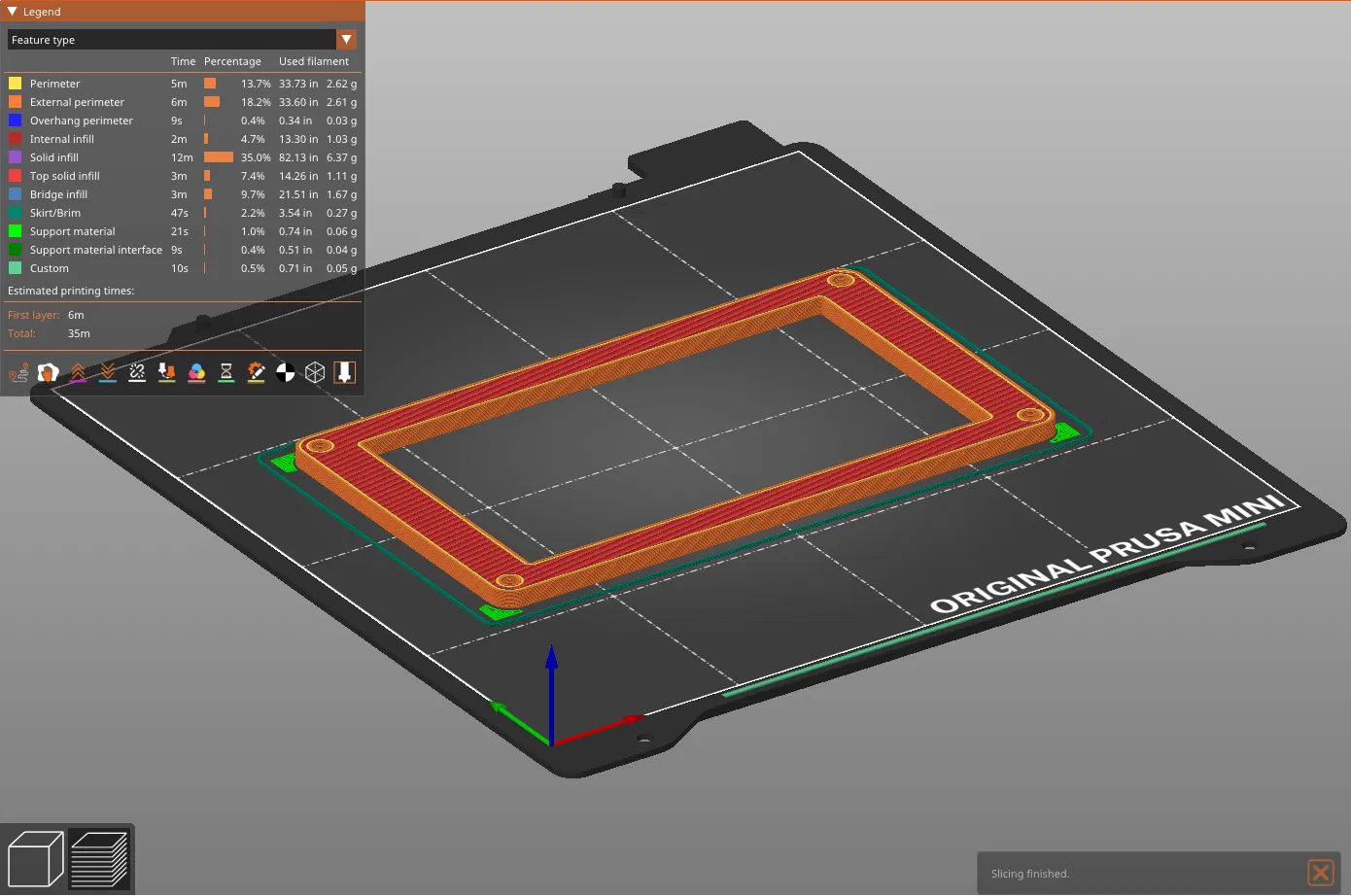Click the Used filament column header
This screenshot has width=1351, height=896.
click(314, 61)
